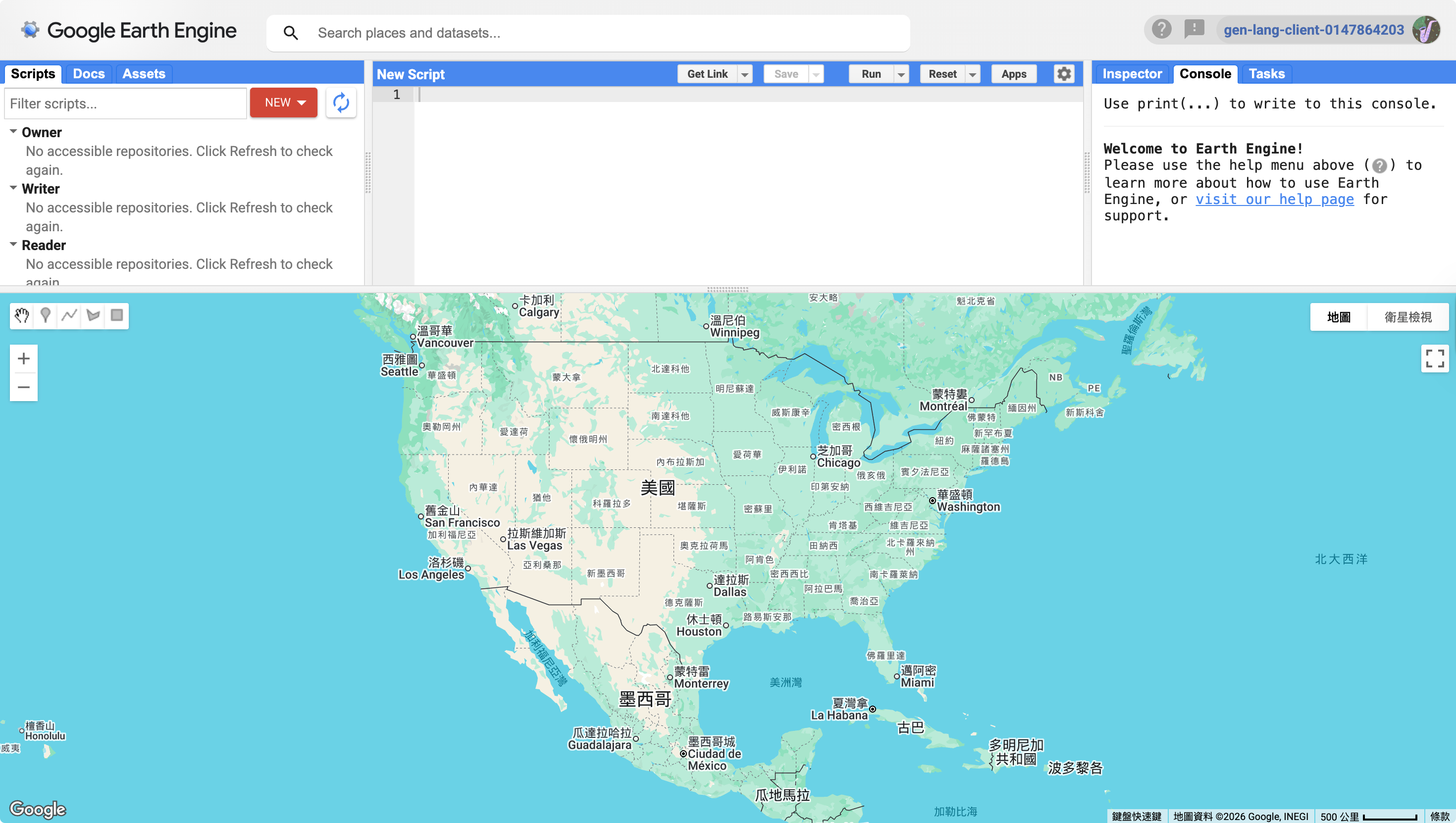Collapse the Reader repositories section
Viewport: 1456px width, 823px height.
pos(13,244)
